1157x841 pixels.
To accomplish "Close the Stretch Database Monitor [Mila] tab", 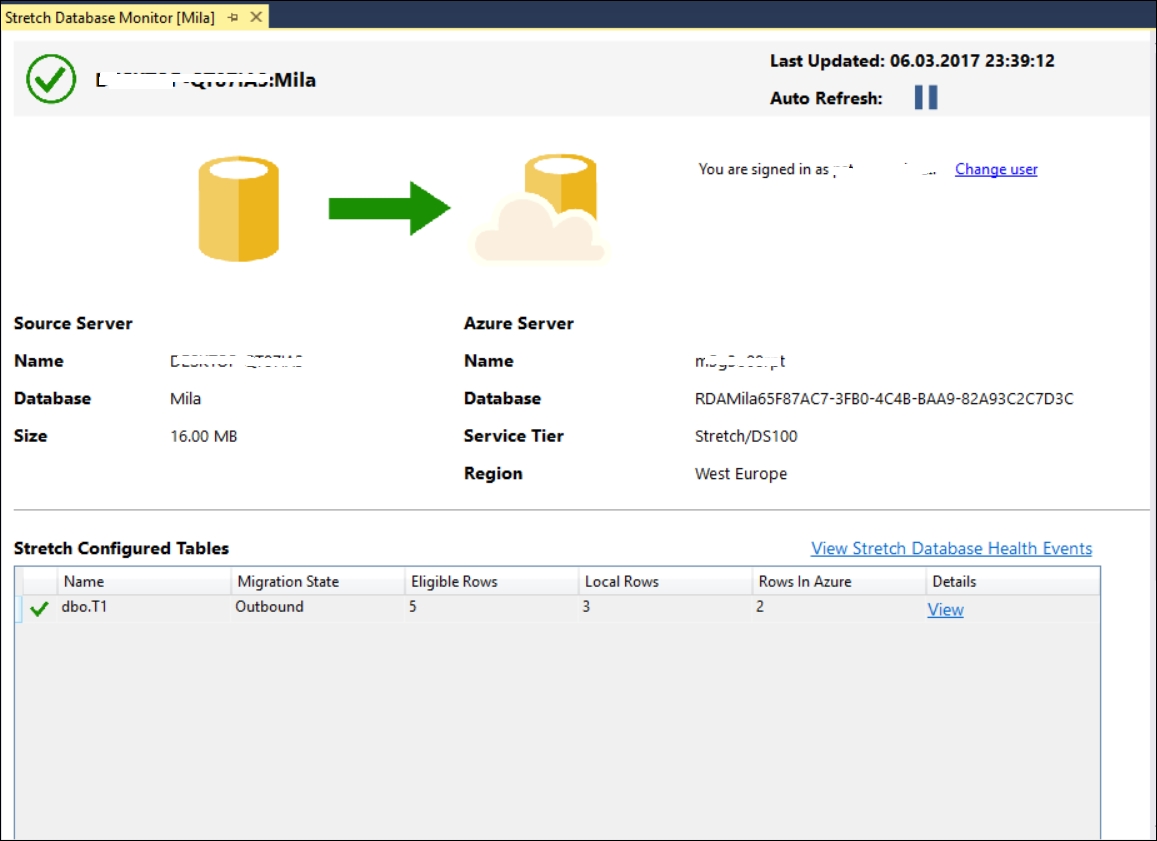I will [x=256, y=17].
